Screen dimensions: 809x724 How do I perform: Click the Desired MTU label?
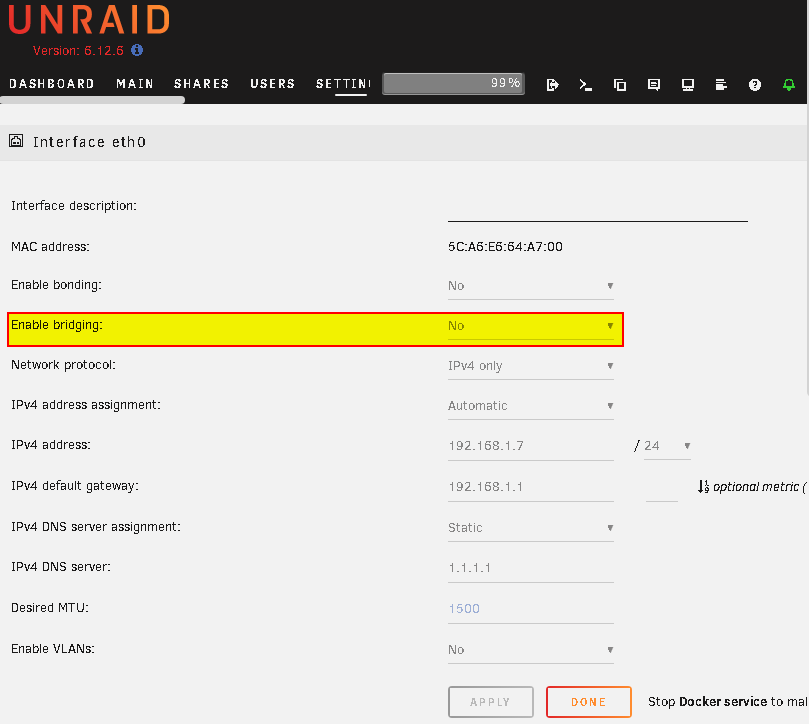pos(50,608)
